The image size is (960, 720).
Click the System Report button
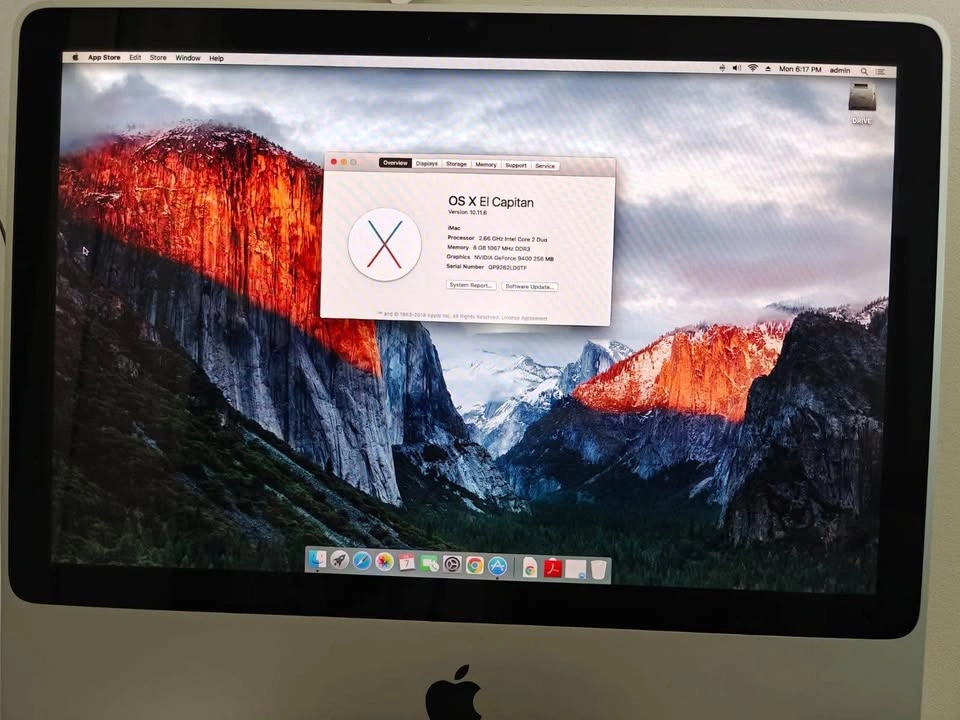coord(471,285)
